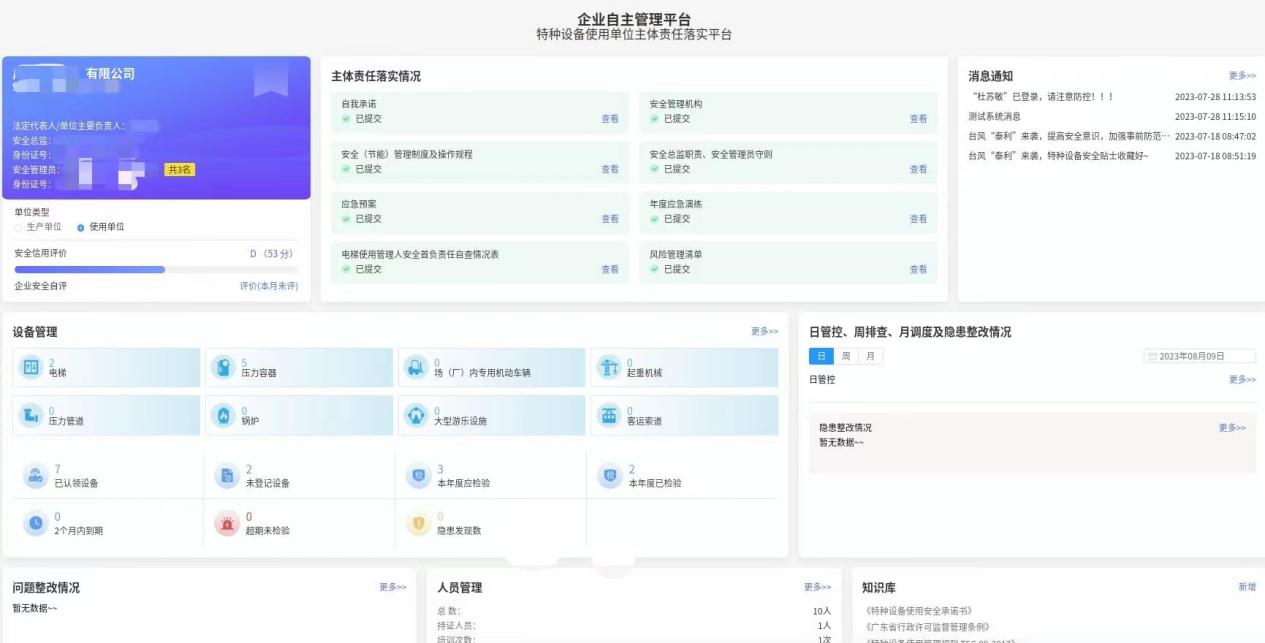
Task: Click the pressure pipeline (压力管道) icon
Action: (x=31, y=415)
